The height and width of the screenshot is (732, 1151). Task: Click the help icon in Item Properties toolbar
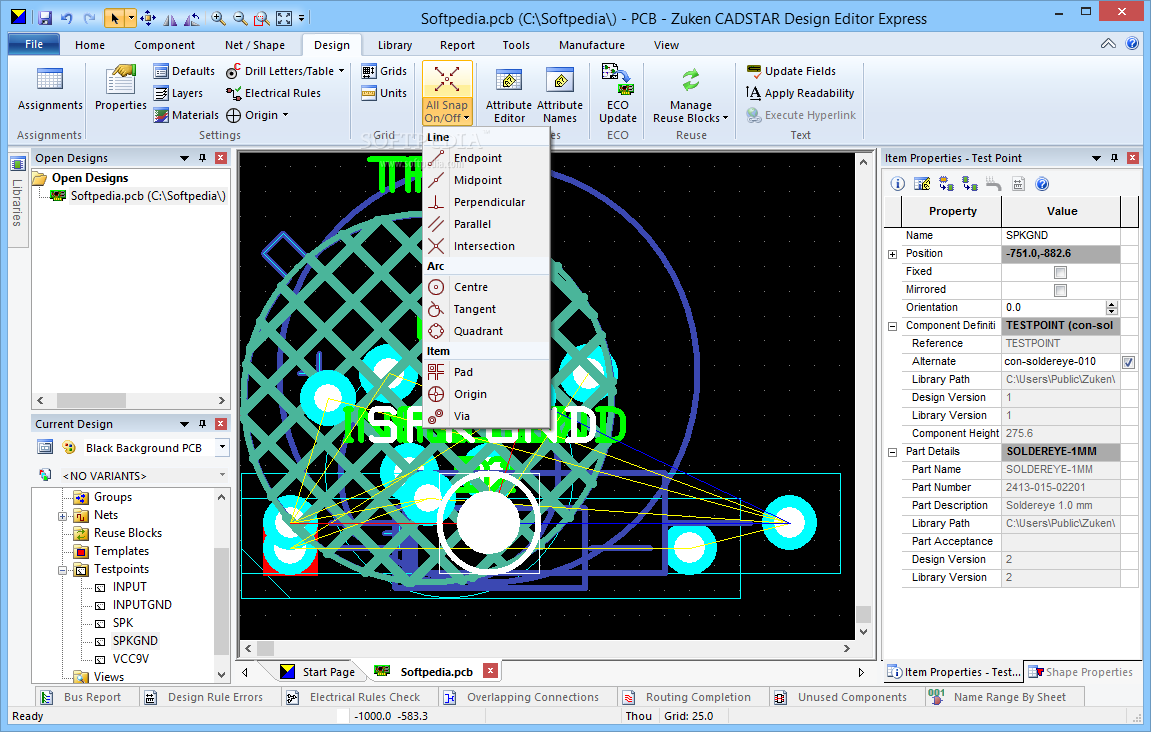[1042, 184]
